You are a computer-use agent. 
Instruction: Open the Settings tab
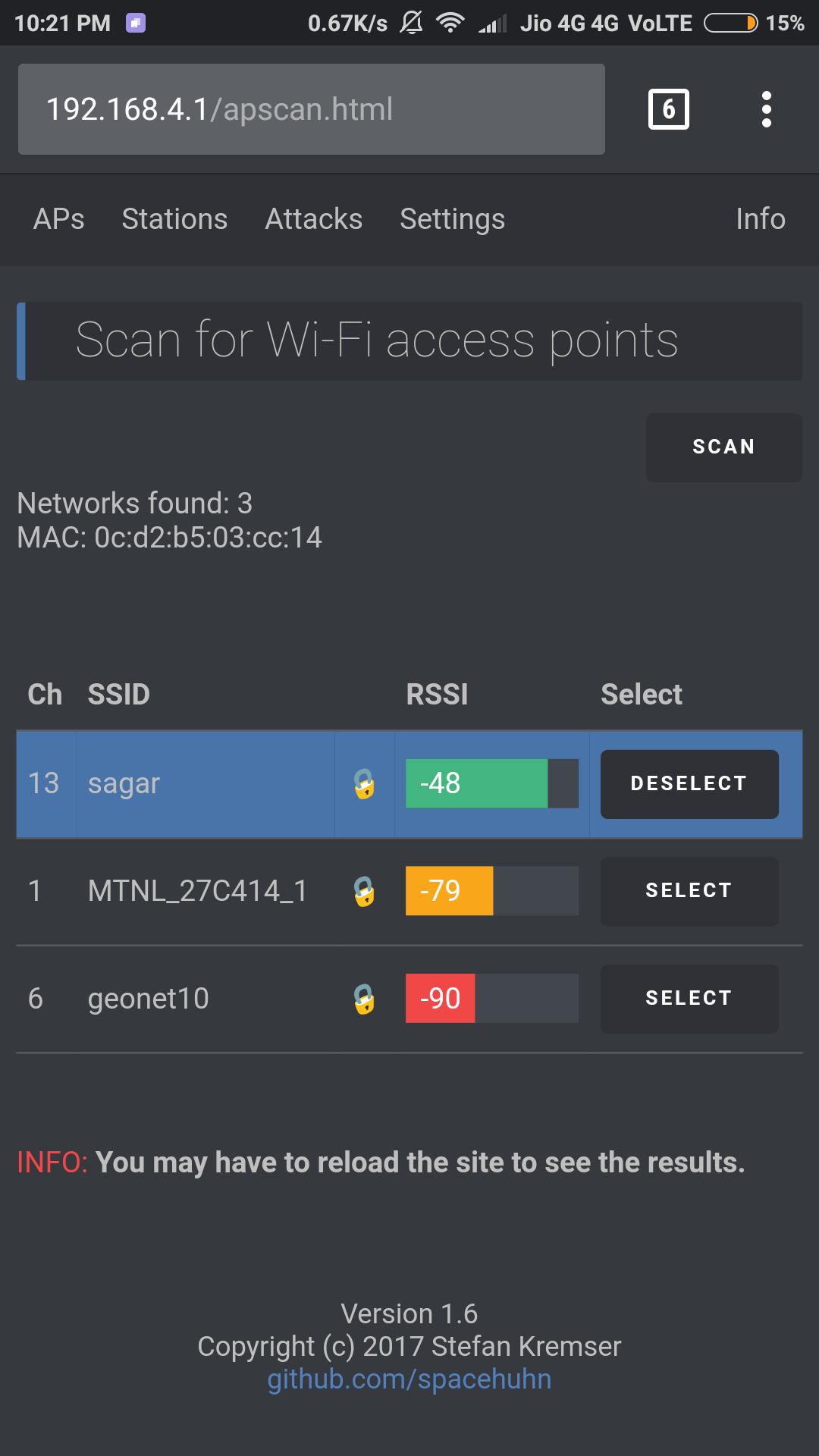[x=452, y=219]
